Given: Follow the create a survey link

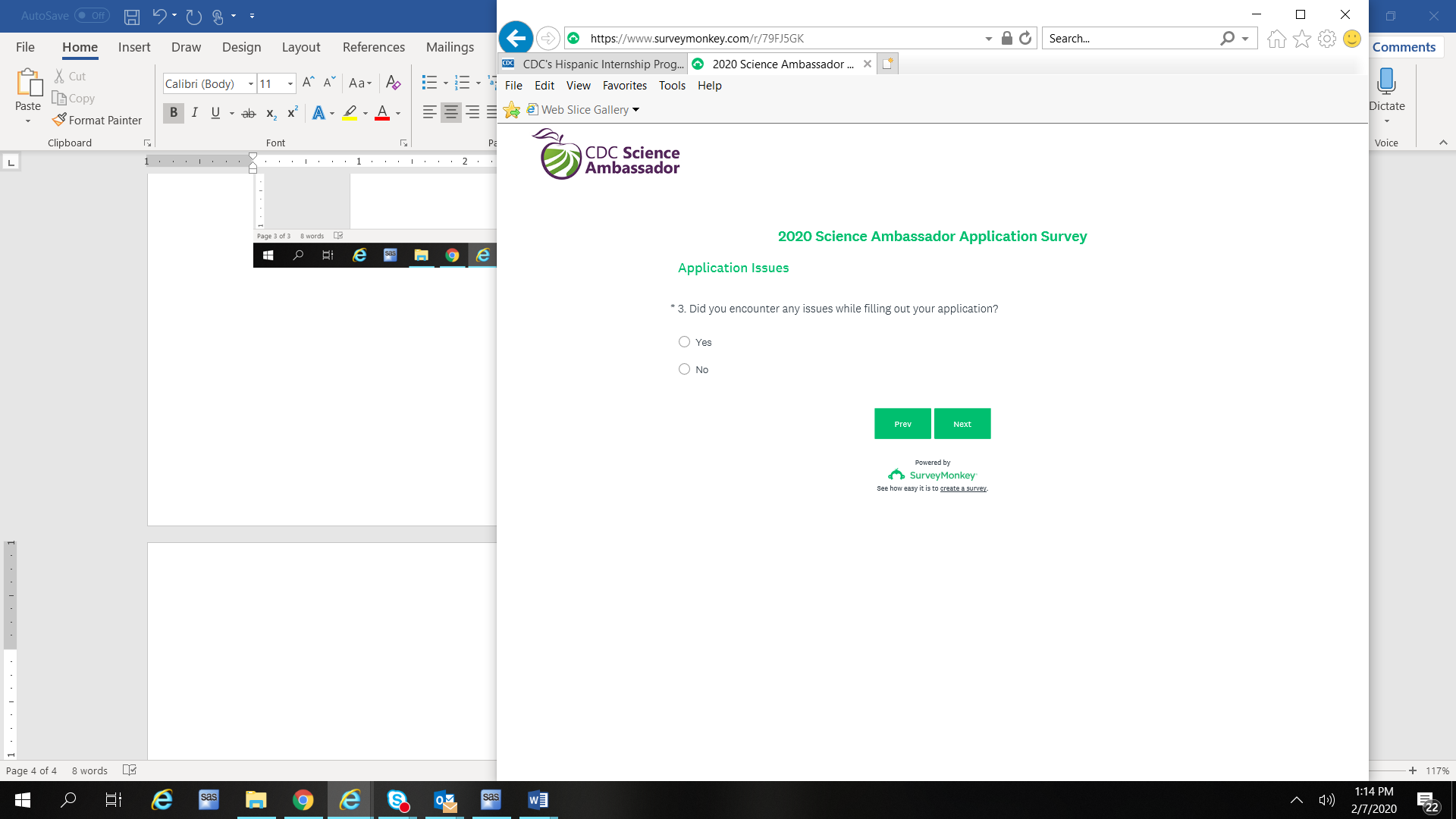Looking at the screenshot, I should tap(962, 489).
